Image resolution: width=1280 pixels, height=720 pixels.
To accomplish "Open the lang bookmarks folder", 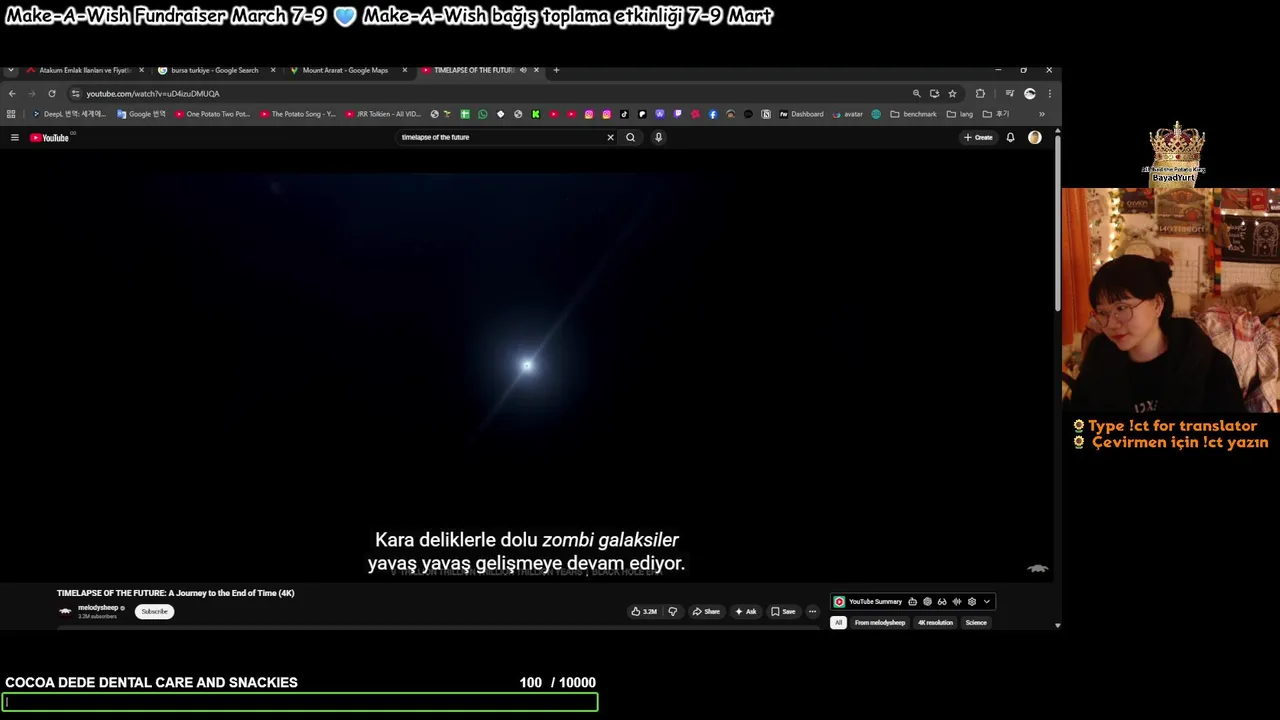I will pos(959,114).
